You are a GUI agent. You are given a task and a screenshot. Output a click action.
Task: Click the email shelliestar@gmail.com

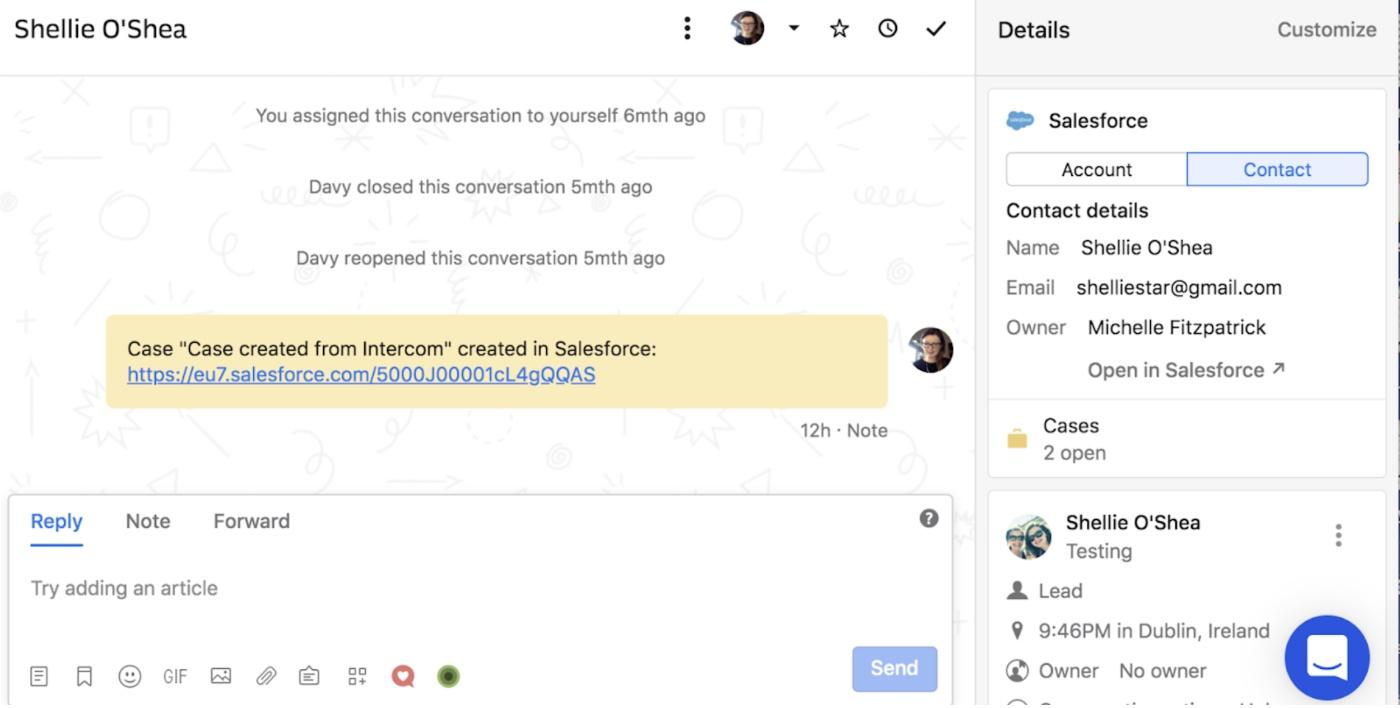point(1179,288)
